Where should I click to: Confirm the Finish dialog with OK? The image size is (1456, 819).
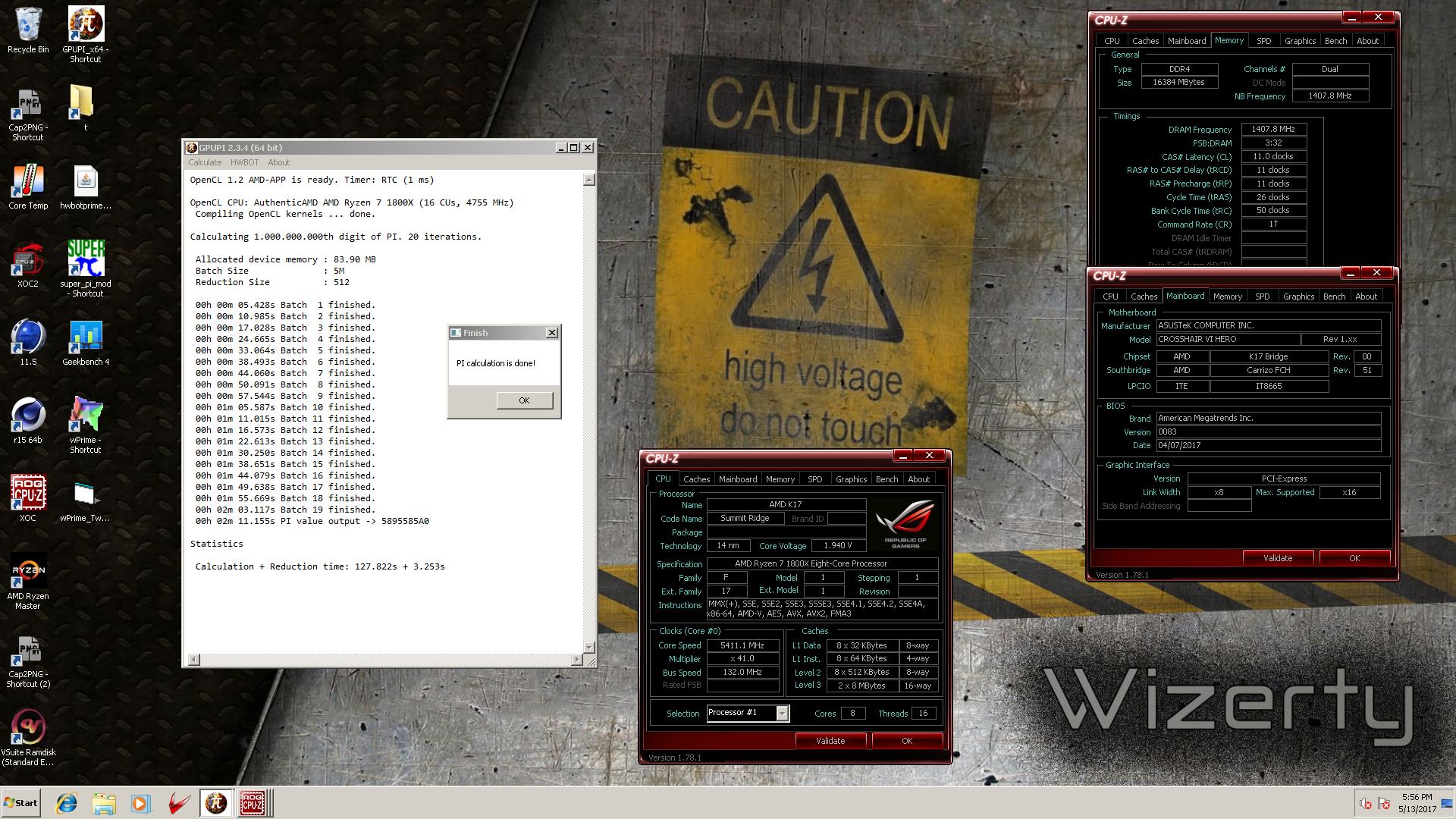tap(524, 400)
